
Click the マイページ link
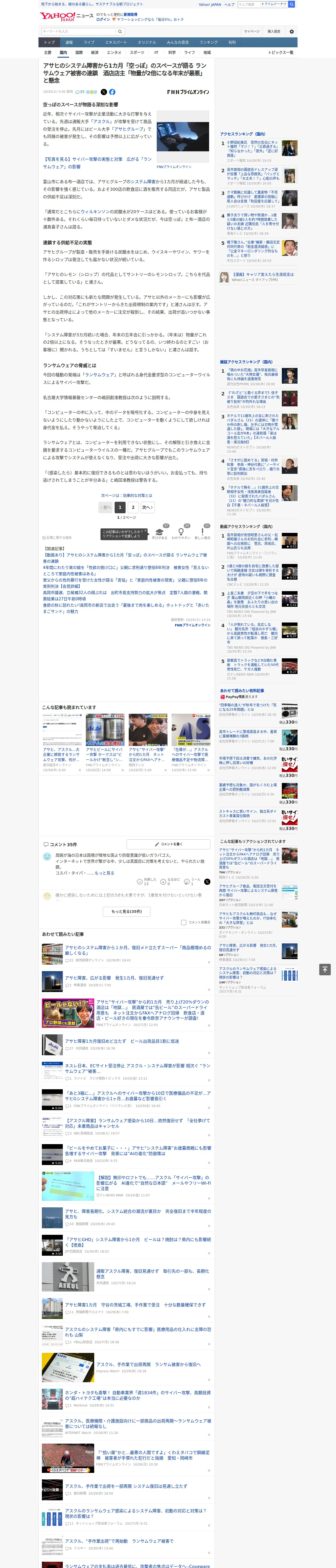click(251, 32)
